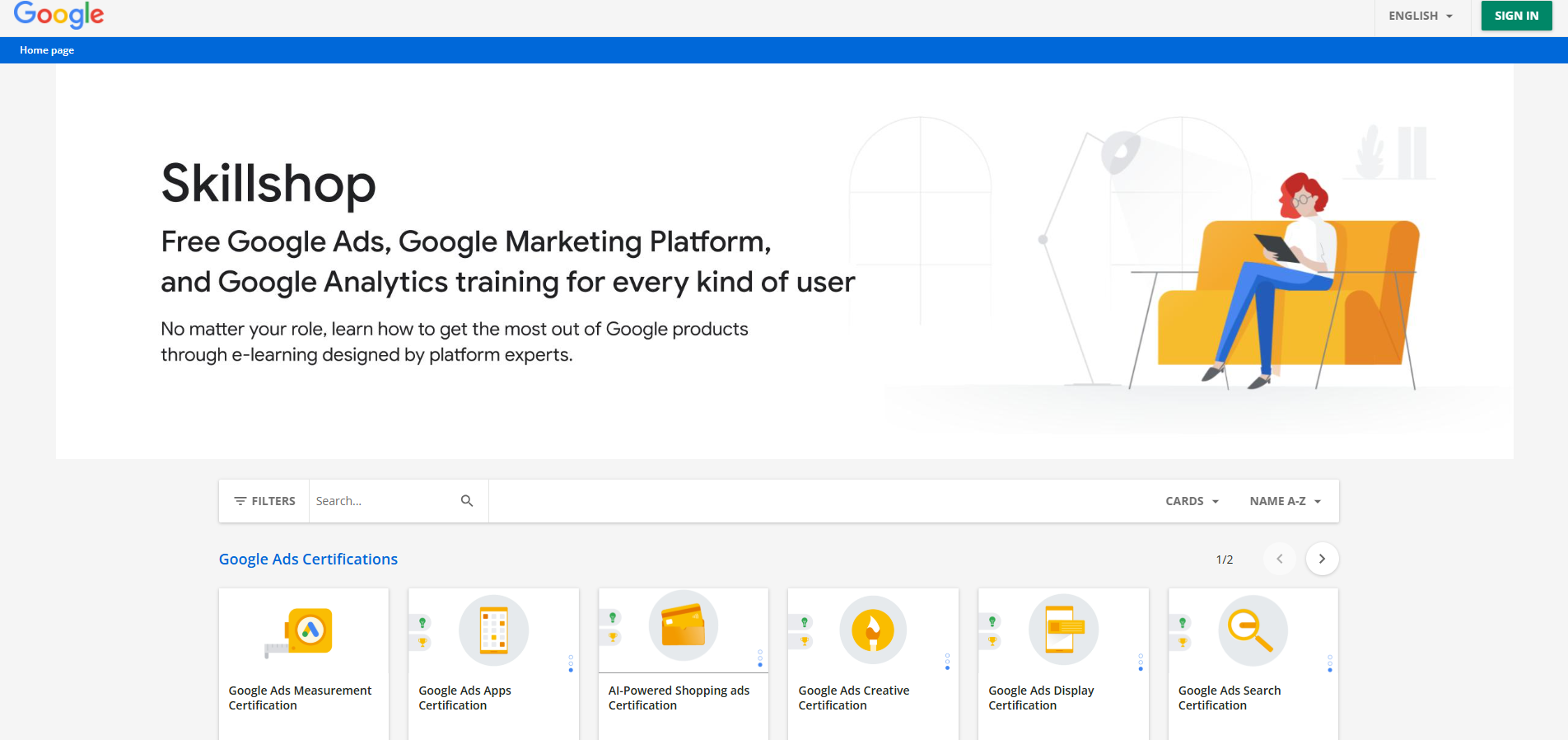This screenshot has height=740, width=1568.
Task: Click trophy badge on Google Ads Display card
Action: pyautogui.click(x=992, y=641)
